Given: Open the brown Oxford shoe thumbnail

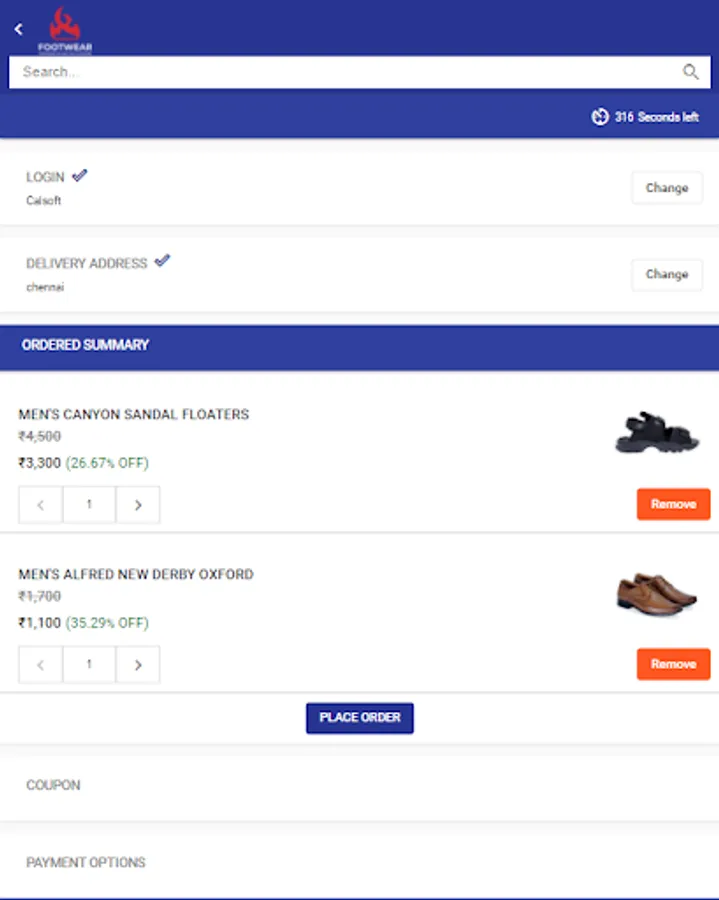Looking at the screenshot, I should coord(656,593).
